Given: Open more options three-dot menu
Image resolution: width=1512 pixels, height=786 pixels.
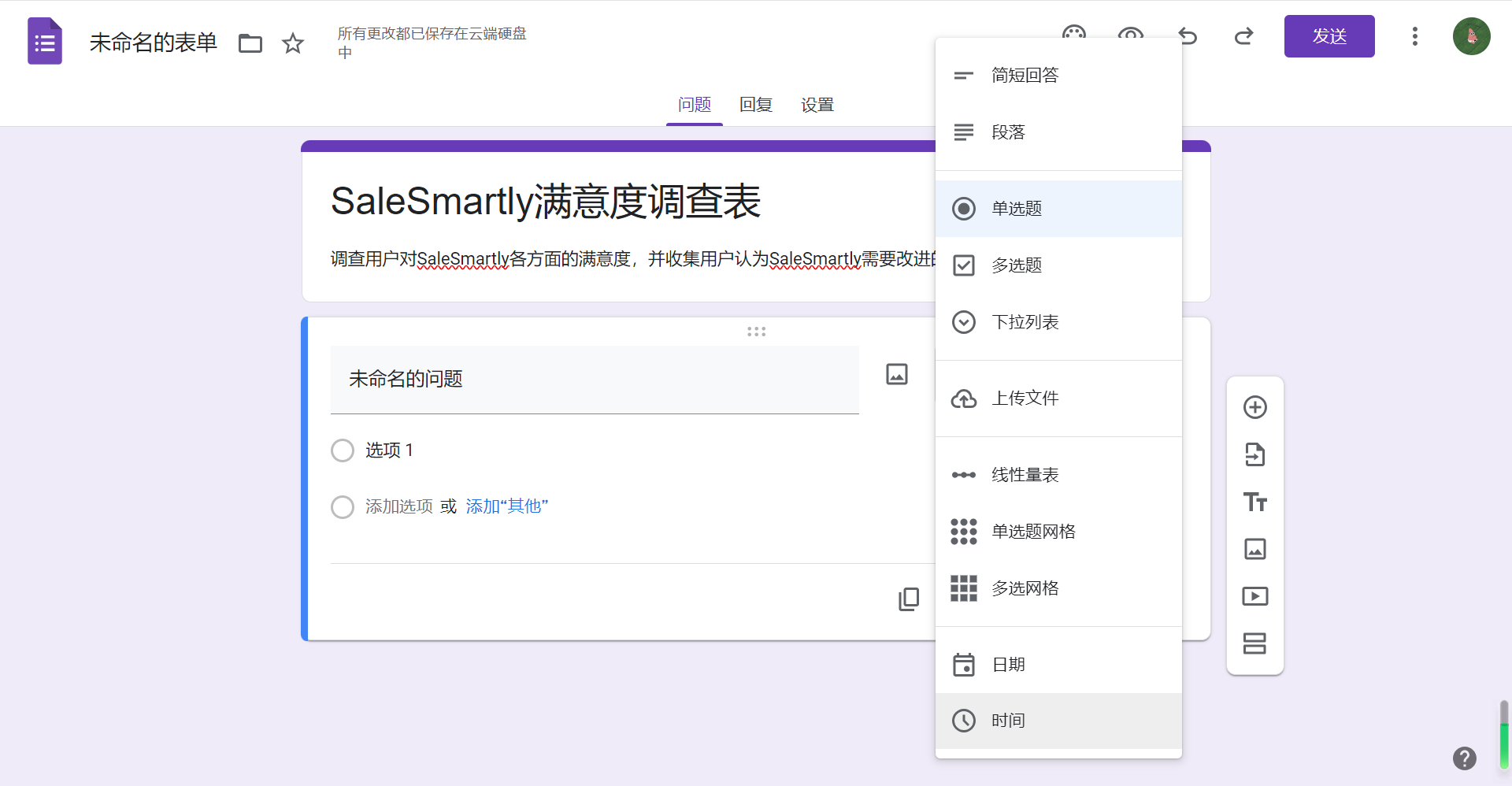Looking at the screenshot, I should (x=1414, y=36).
